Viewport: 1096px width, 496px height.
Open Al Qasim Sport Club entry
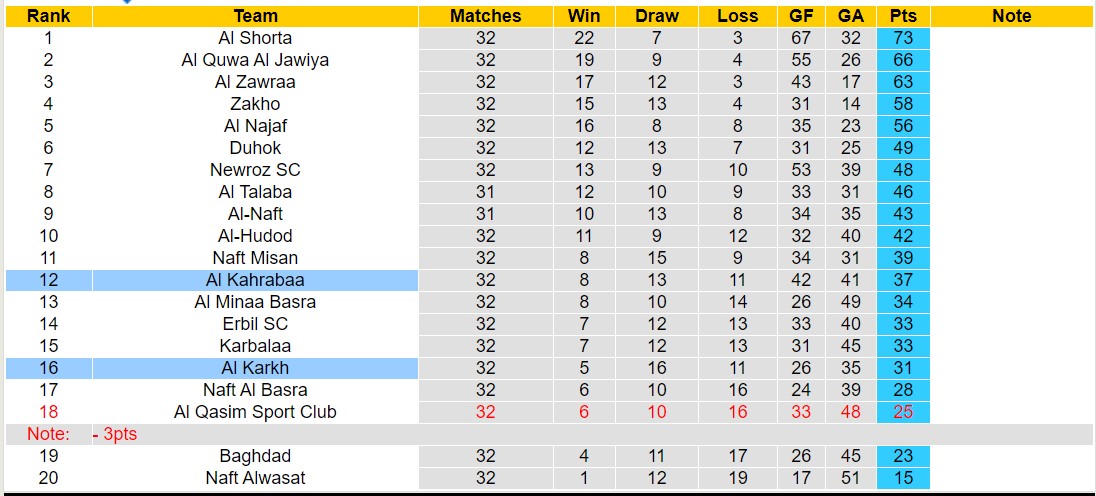coord(255,412)
